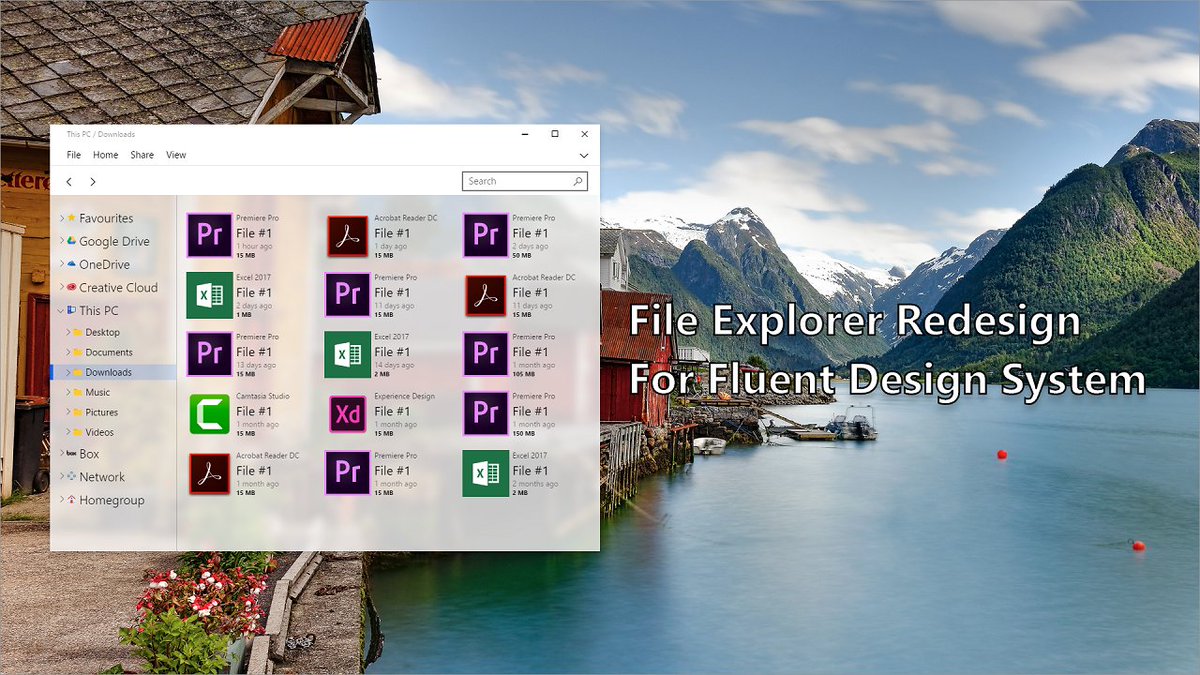1200x675 pixels.
Task: Expand the Desktop folder chevron
Action: point(67,332)
